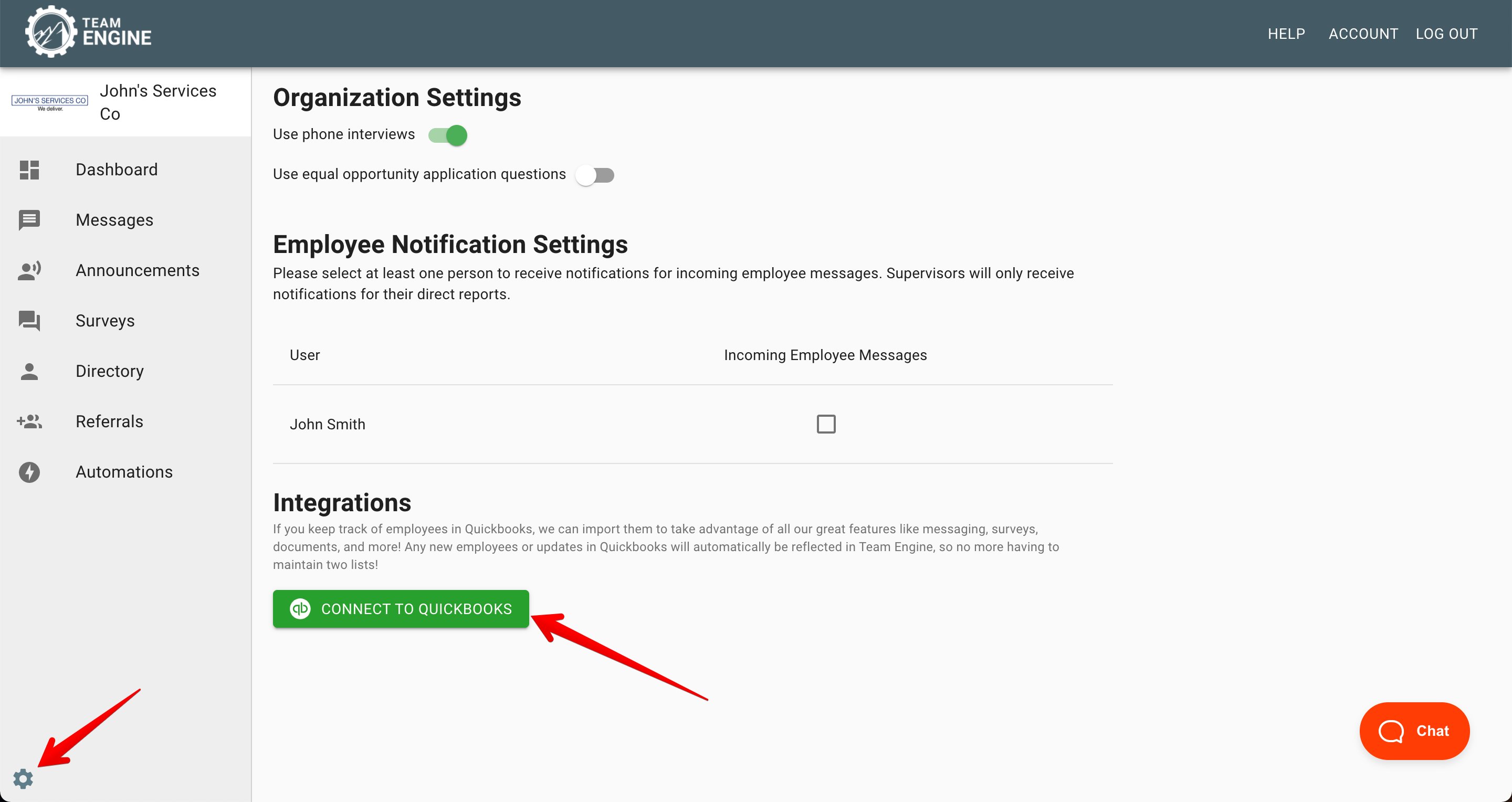Screen dimensions: 1512x802
Task: Open the orange Chat widget
Action: point(1414,731)
